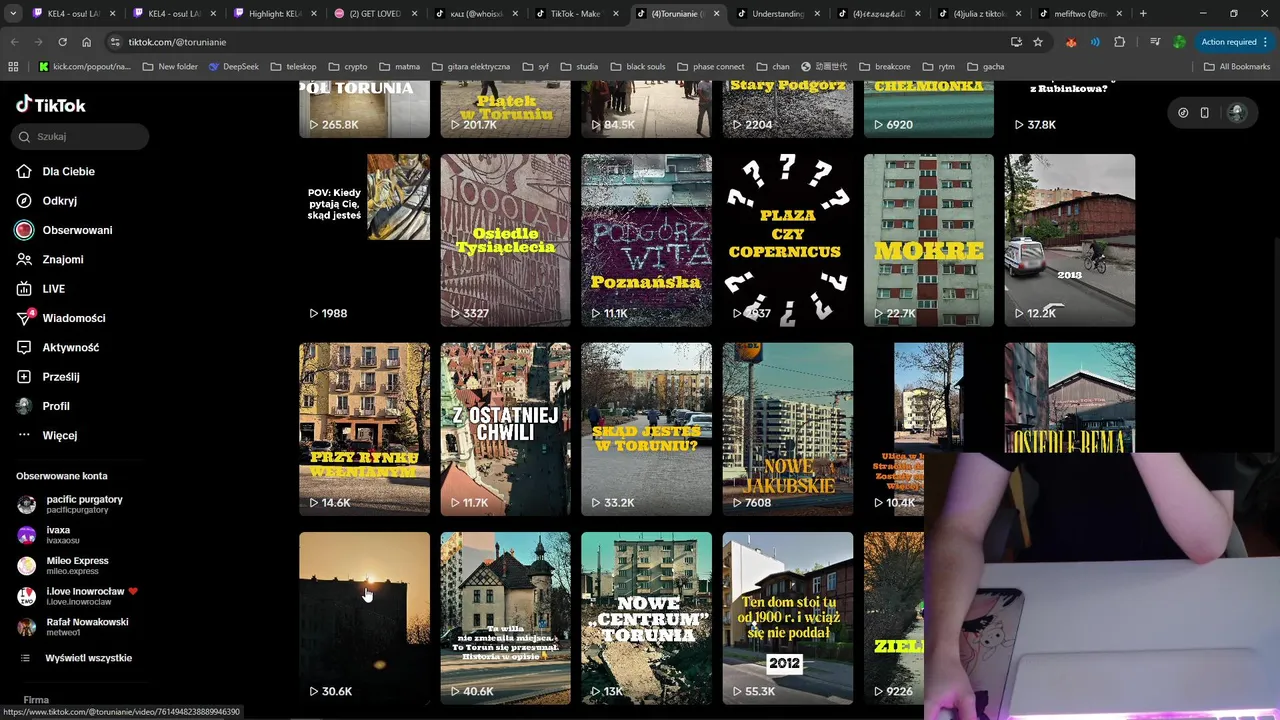This screenshot has width=1280, height=720.
Task: Open the black souls bookmark folder
Action: [637, 66]
